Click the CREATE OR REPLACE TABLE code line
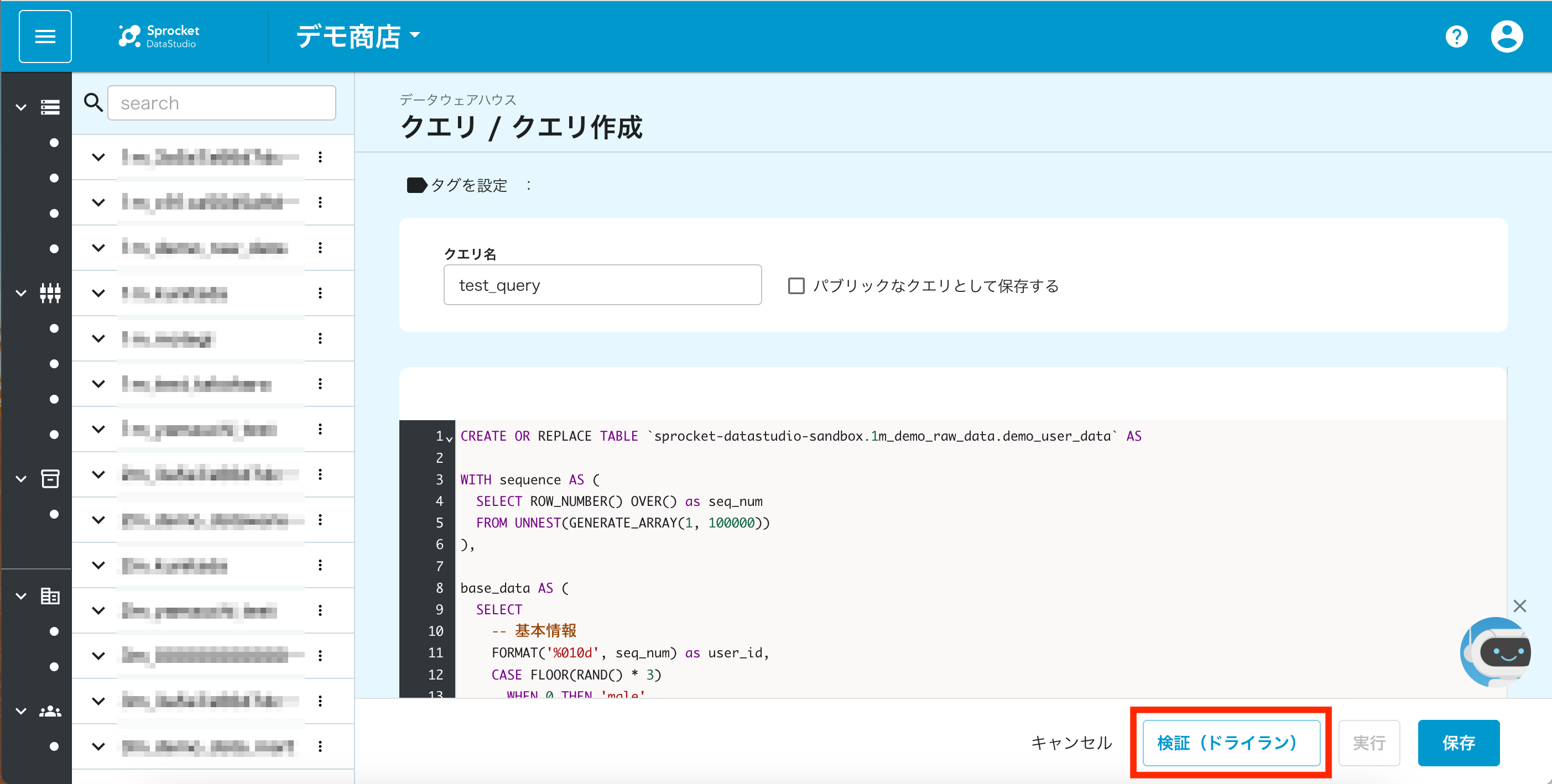The image size is (1552, 784). click(x=801, y=436)
